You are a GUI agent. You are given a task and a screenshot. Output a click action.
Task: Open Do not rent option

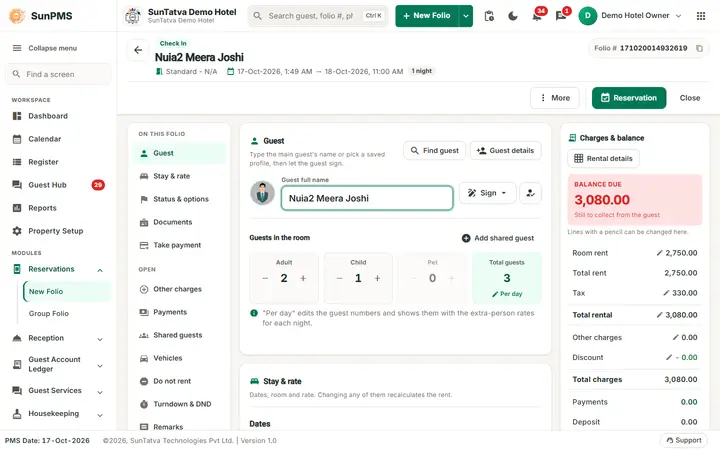pos(180,381)
